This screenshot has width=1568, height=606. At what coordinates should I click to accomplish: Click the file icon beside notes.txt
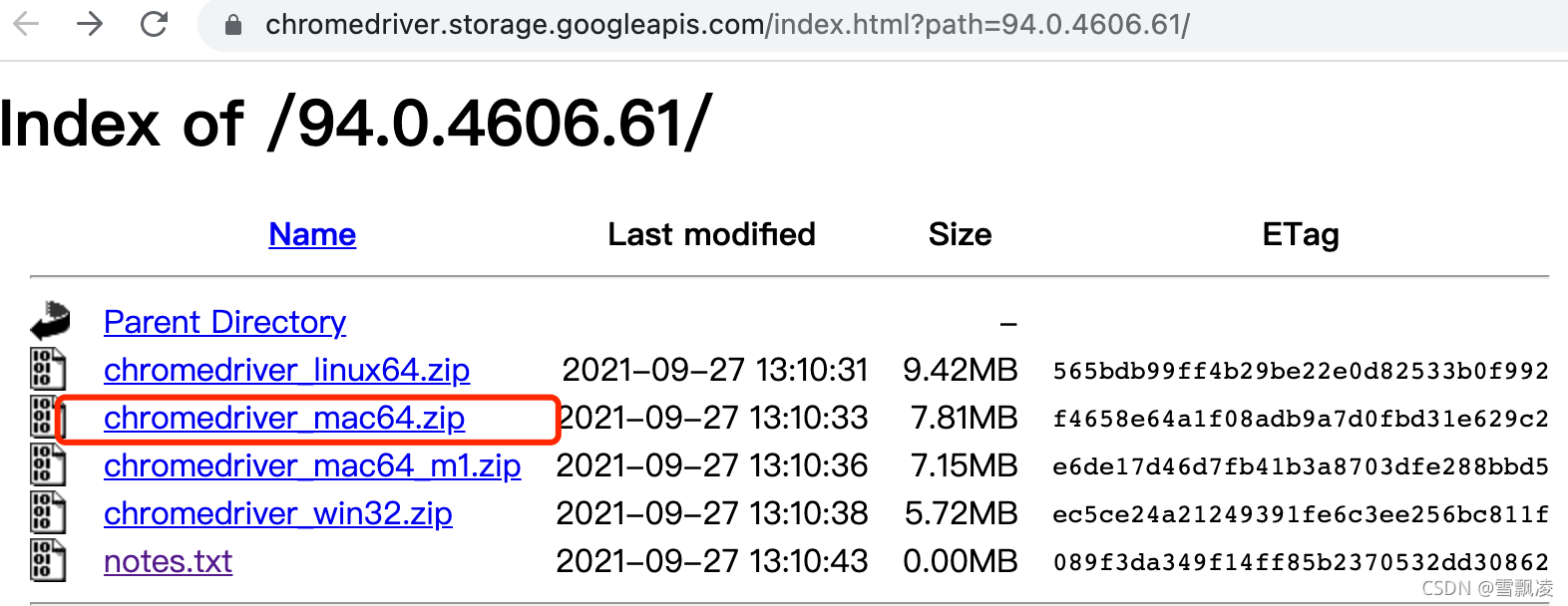pyautogui.click(x=45, y=561)
